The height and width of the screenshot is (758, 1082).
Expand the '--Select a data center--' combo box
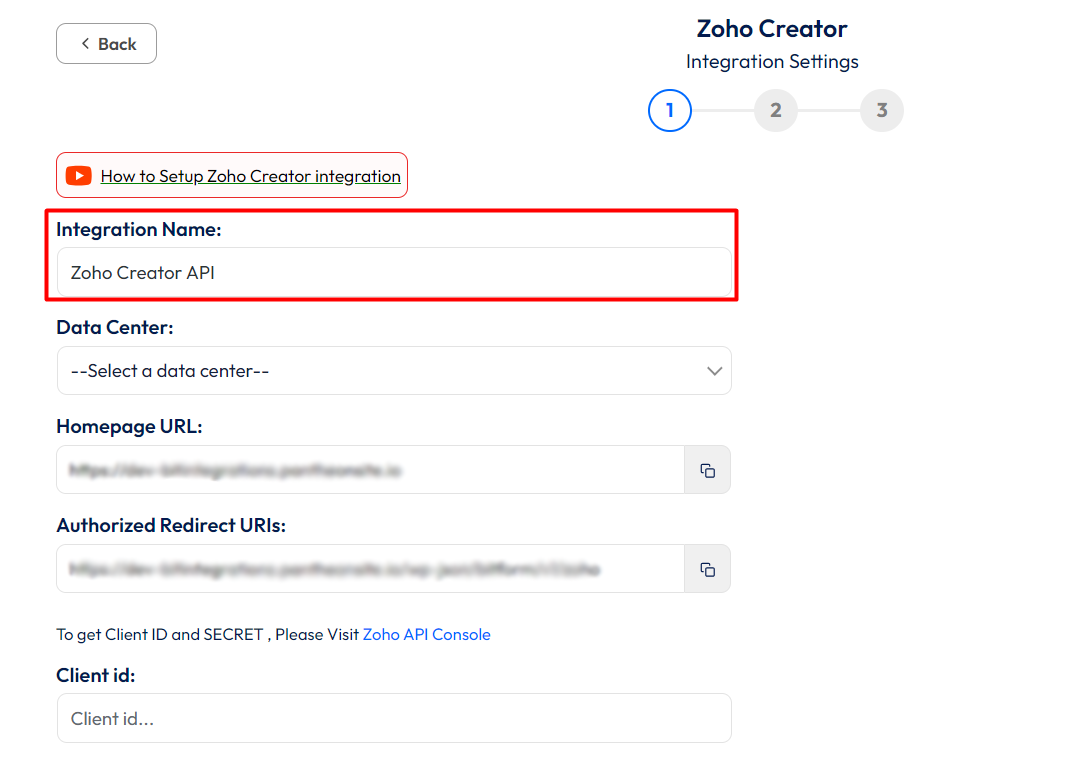click(x=394, y=370)
